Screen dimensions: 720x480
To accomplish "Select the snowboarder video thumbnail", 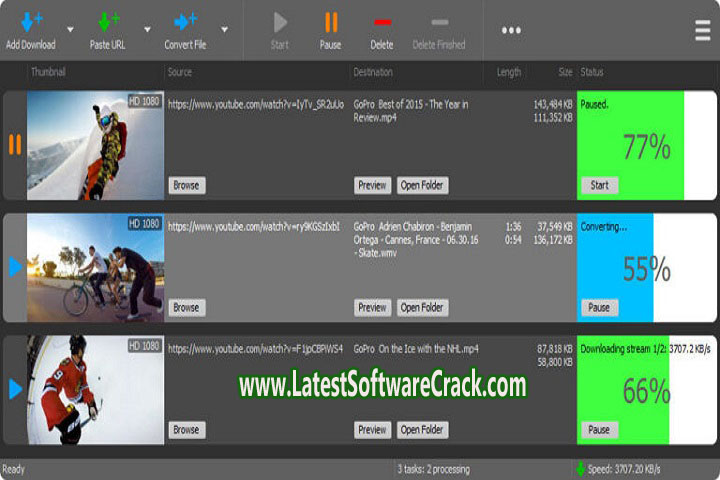I will point(95,146).
